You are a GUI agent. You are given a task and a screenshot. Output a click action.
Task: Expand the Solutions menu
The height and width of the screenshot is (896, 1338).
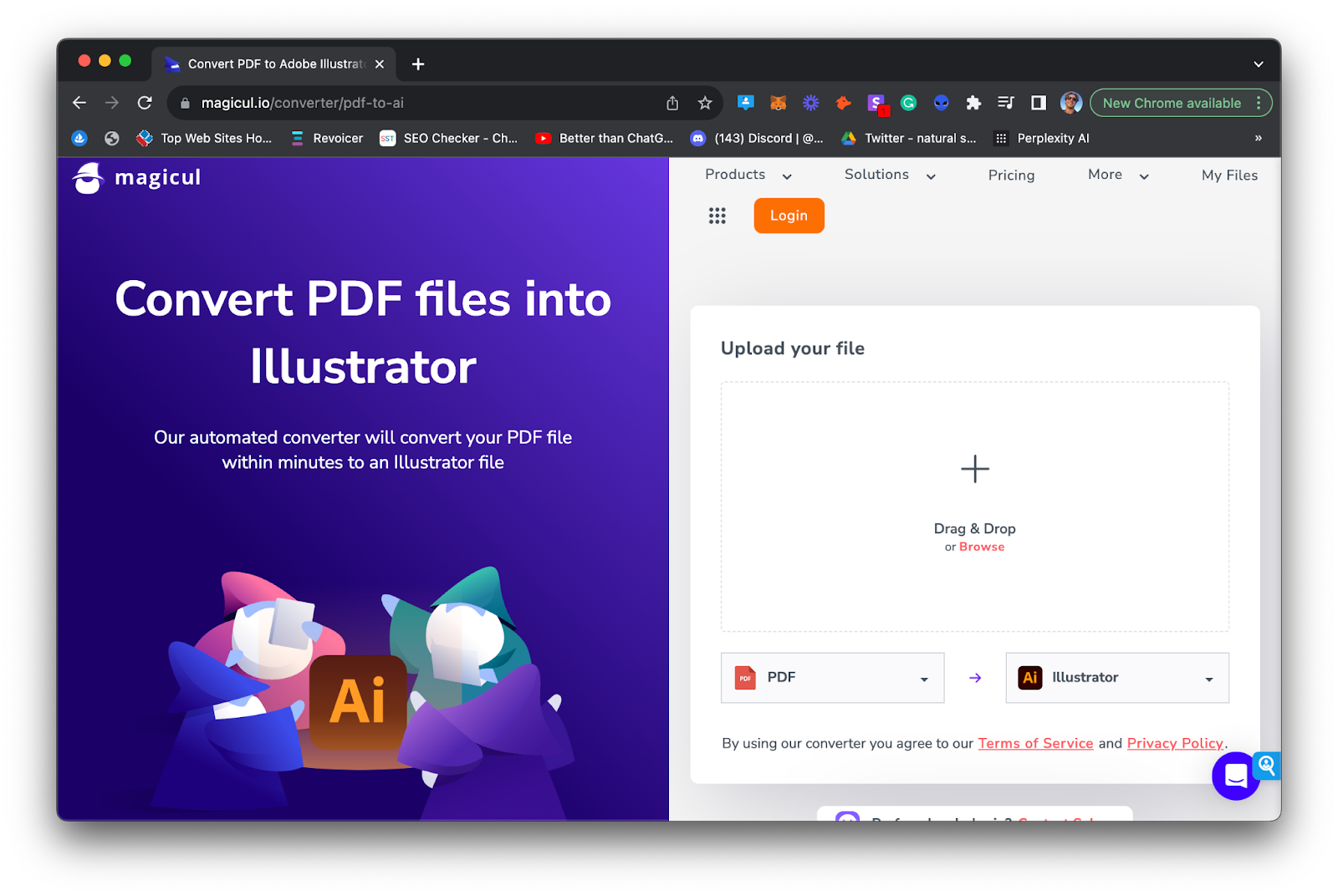(890, 175)
